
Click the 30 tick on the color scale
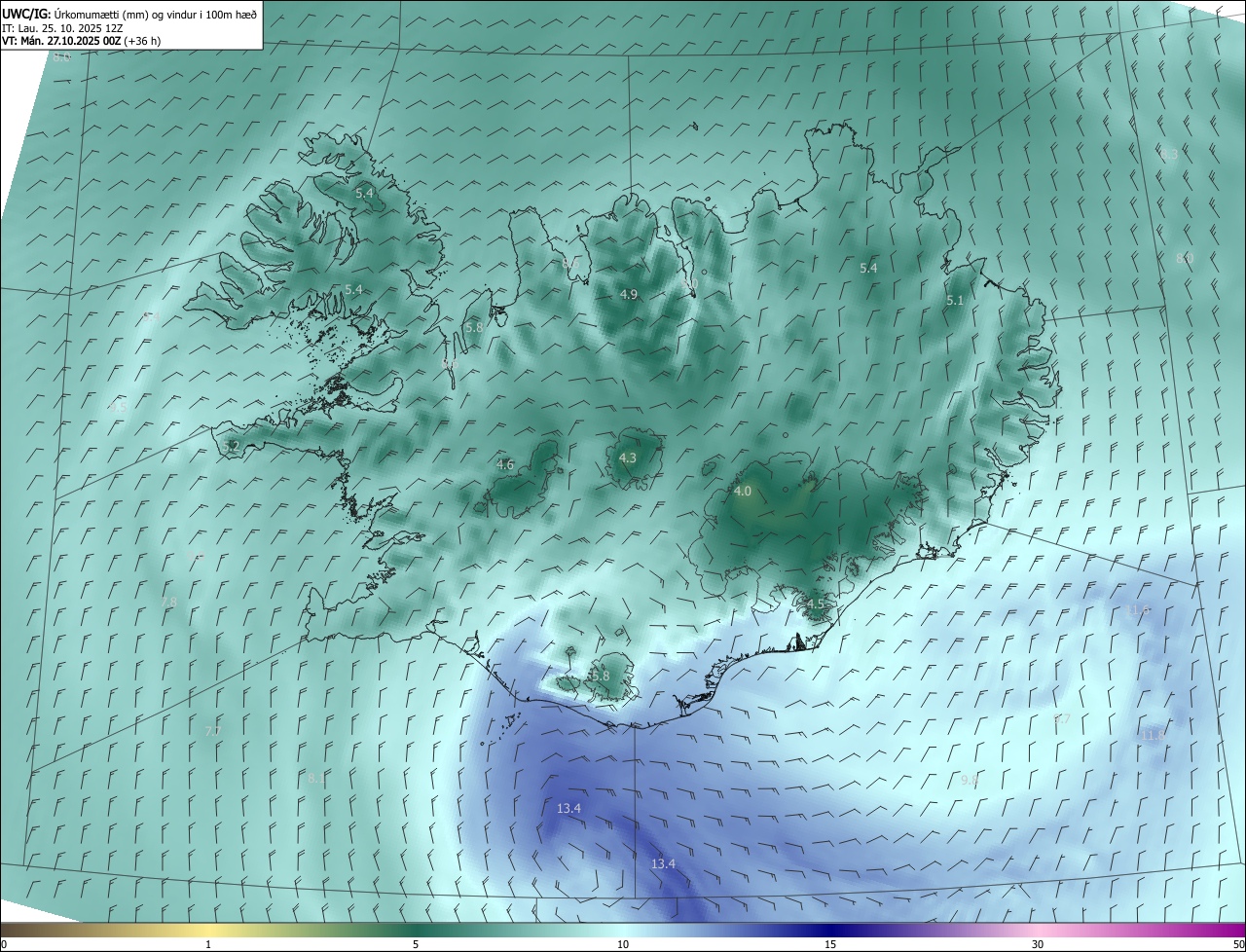coord(1038,944)
